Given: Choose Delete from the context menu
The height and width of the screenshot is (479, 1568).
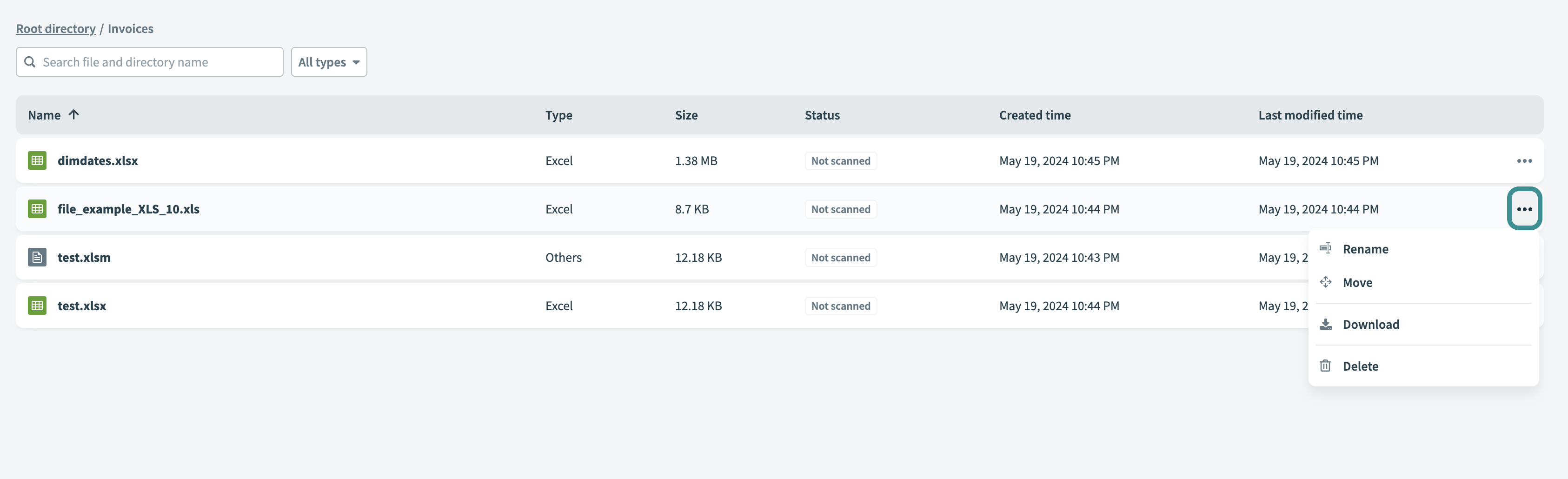Looking at the screenshot, I should pyautogui.click(x=1361, y=365).
